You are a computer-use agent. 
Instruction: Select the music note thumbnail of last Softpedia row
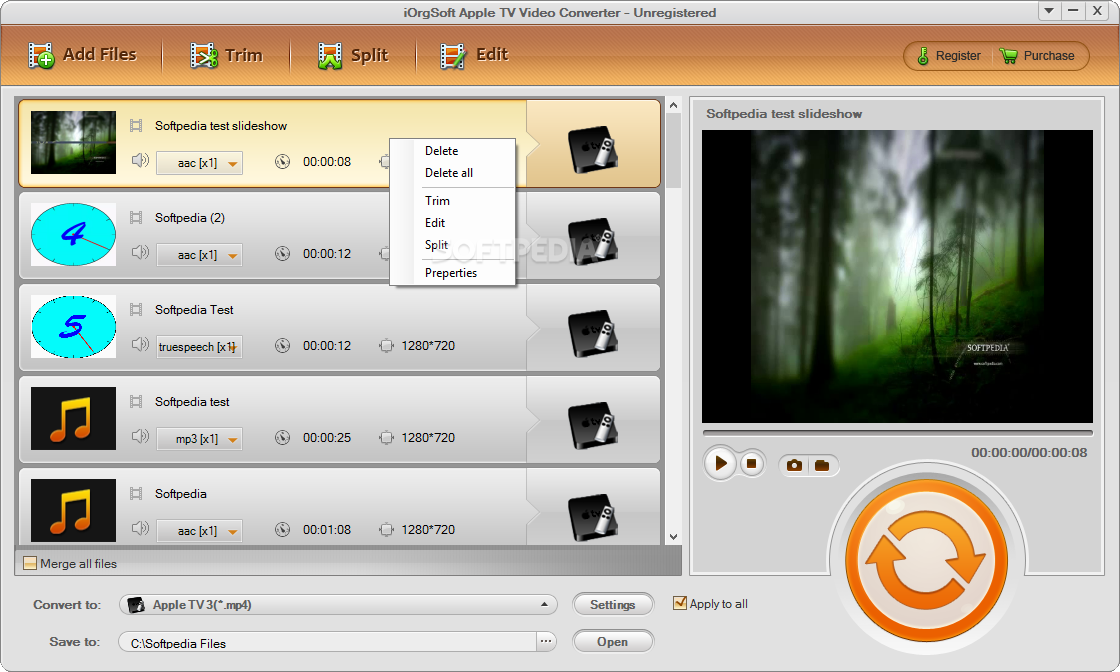pyautogui.click(x=74, y=510)
